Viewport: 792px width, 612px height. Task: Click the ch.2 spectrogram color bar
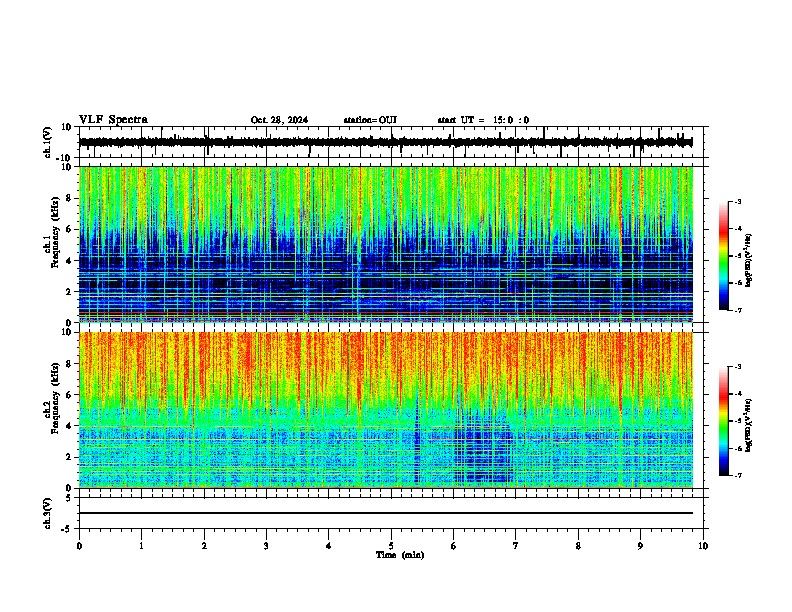pos(724,421)
